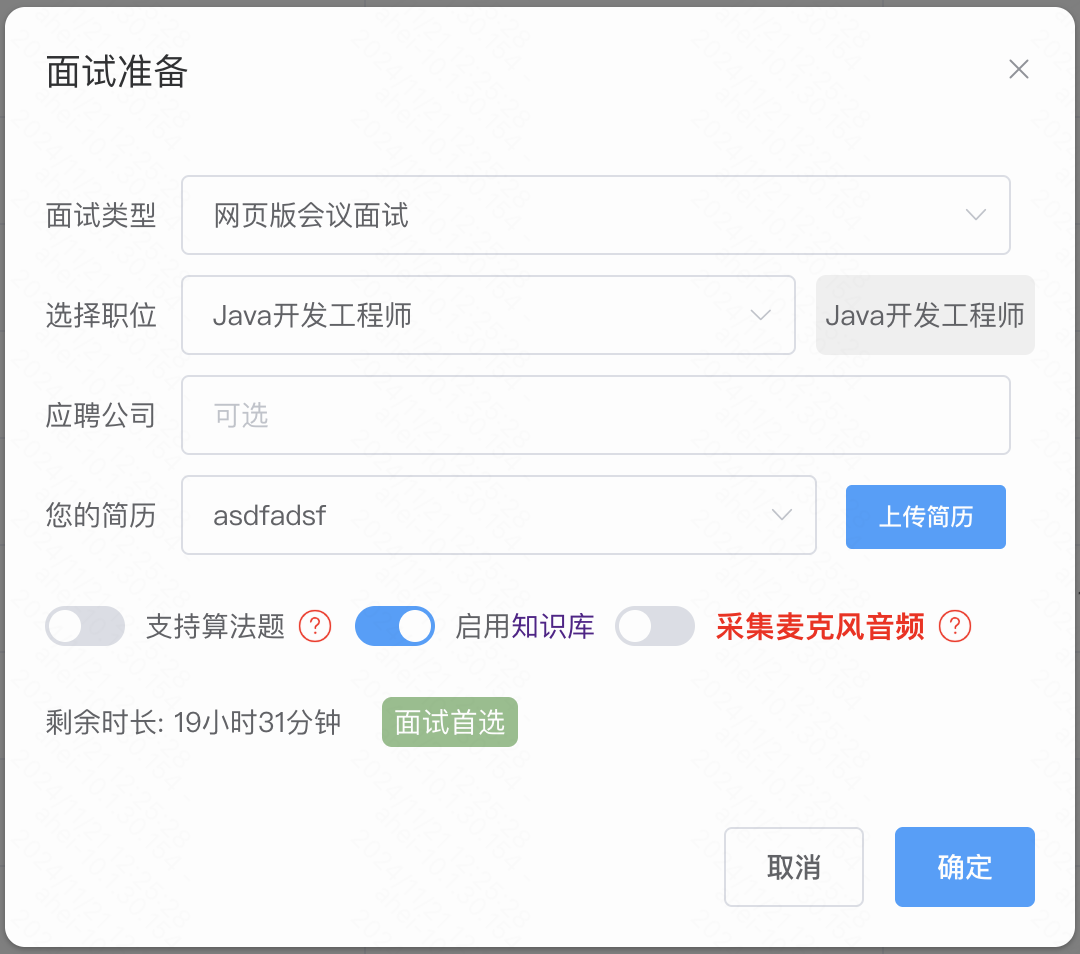Click the red 采集麦克风音频 label text

[820, 626]
